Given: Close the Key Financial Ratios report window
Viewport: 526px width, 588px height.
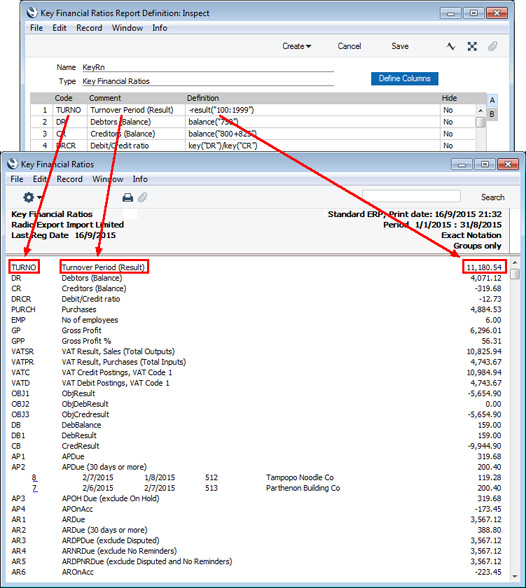Looking at the screenshot, I should tap(508, 164).
